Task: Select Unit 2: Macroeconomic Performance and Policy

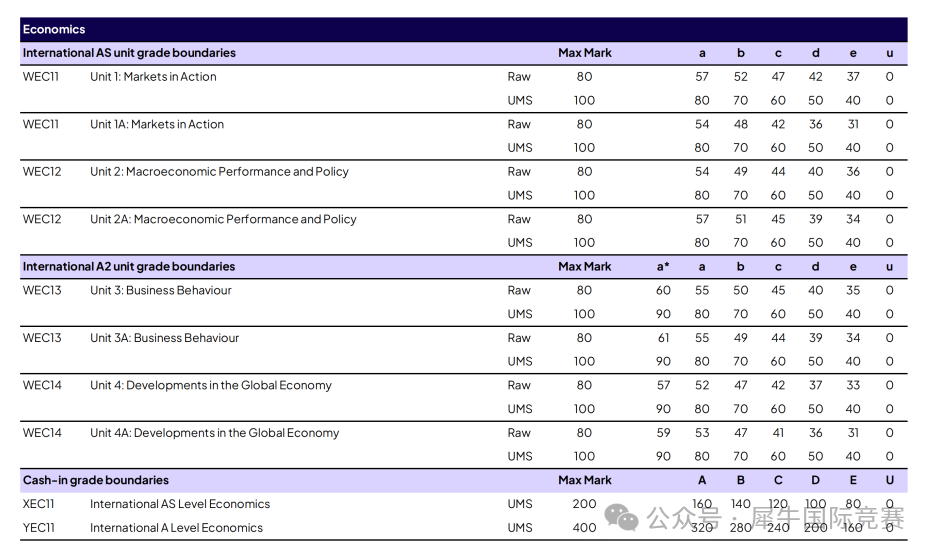Action: pos(219,172)
